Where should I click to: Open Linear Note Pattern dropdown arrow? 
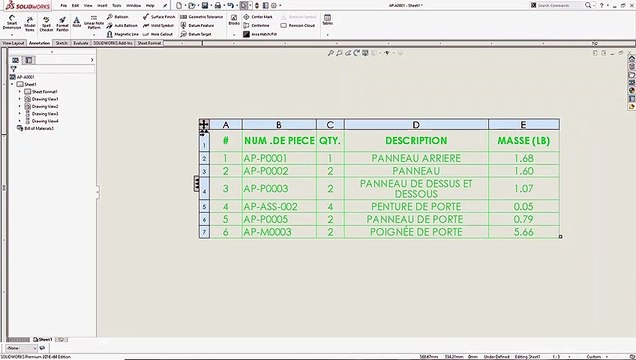click(94, 35)
